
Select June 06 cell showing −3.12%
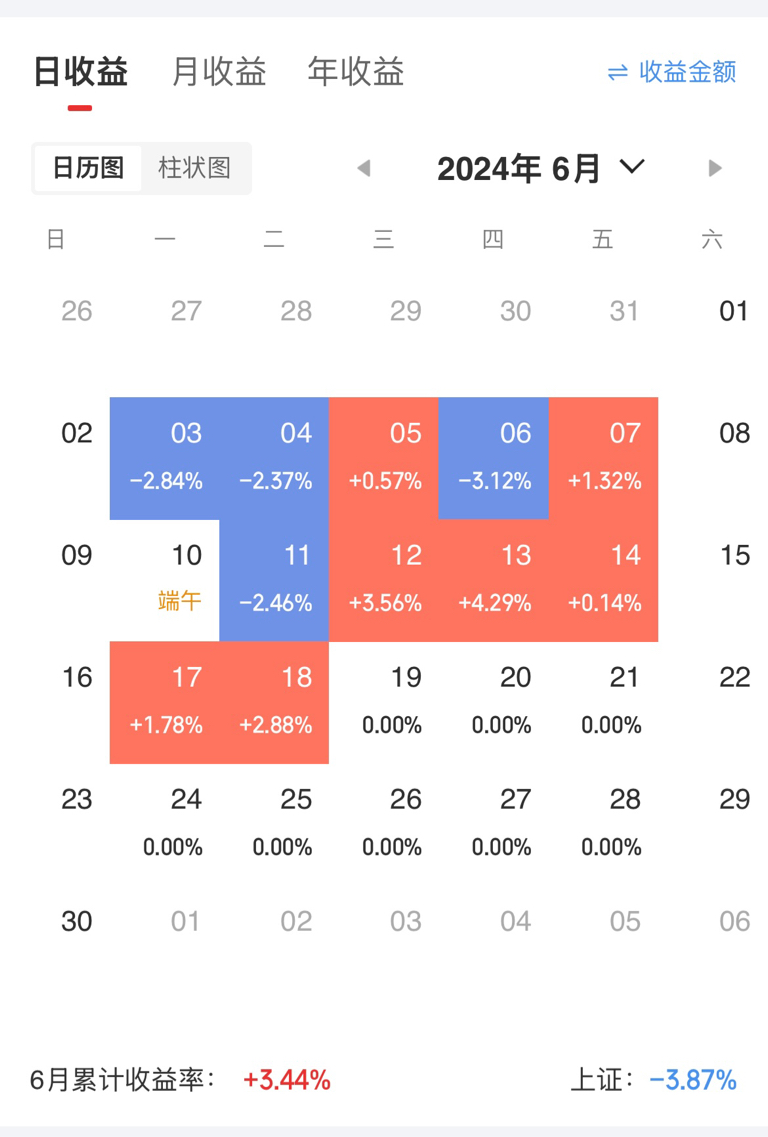(x=493, y=458)
